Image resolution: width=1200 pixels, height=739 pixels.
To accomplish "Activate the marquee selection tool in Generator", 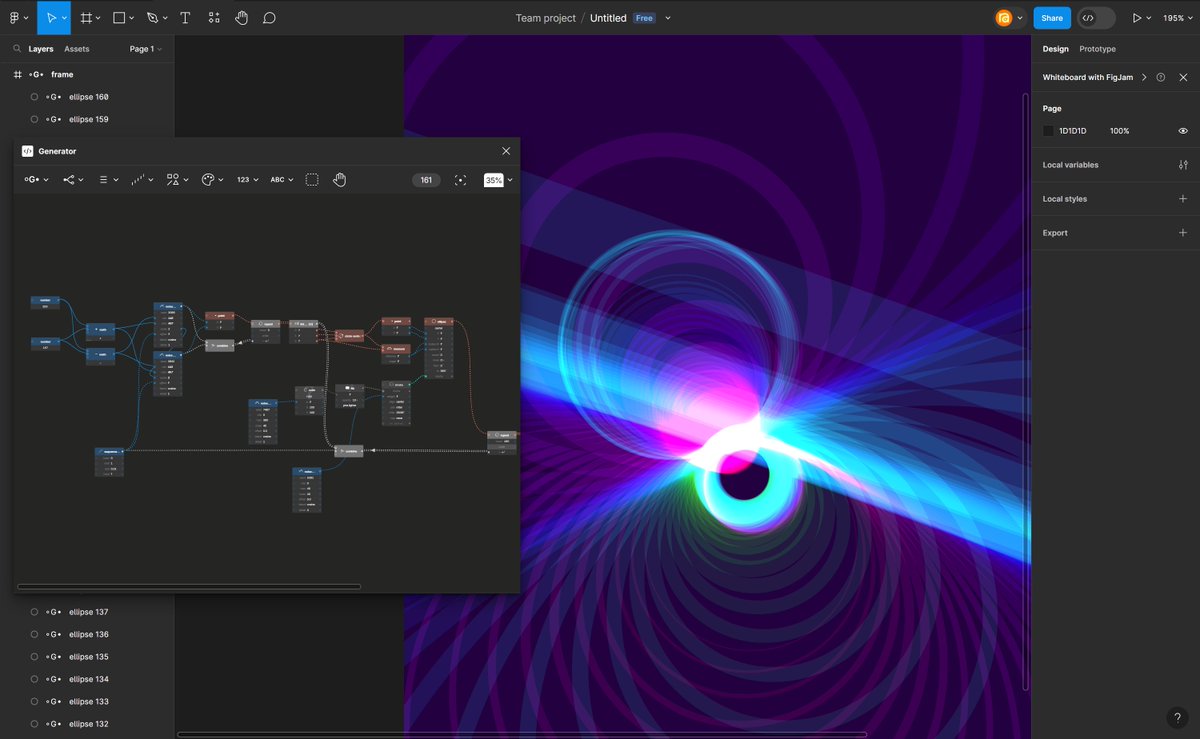I will click(x=312, y=180).
